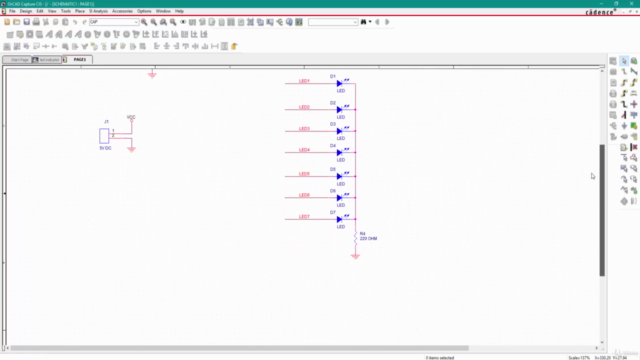Click the horizontal scrollbar left arrow
This screenshot has height=360, width=640.
click(x=7, y=348)
